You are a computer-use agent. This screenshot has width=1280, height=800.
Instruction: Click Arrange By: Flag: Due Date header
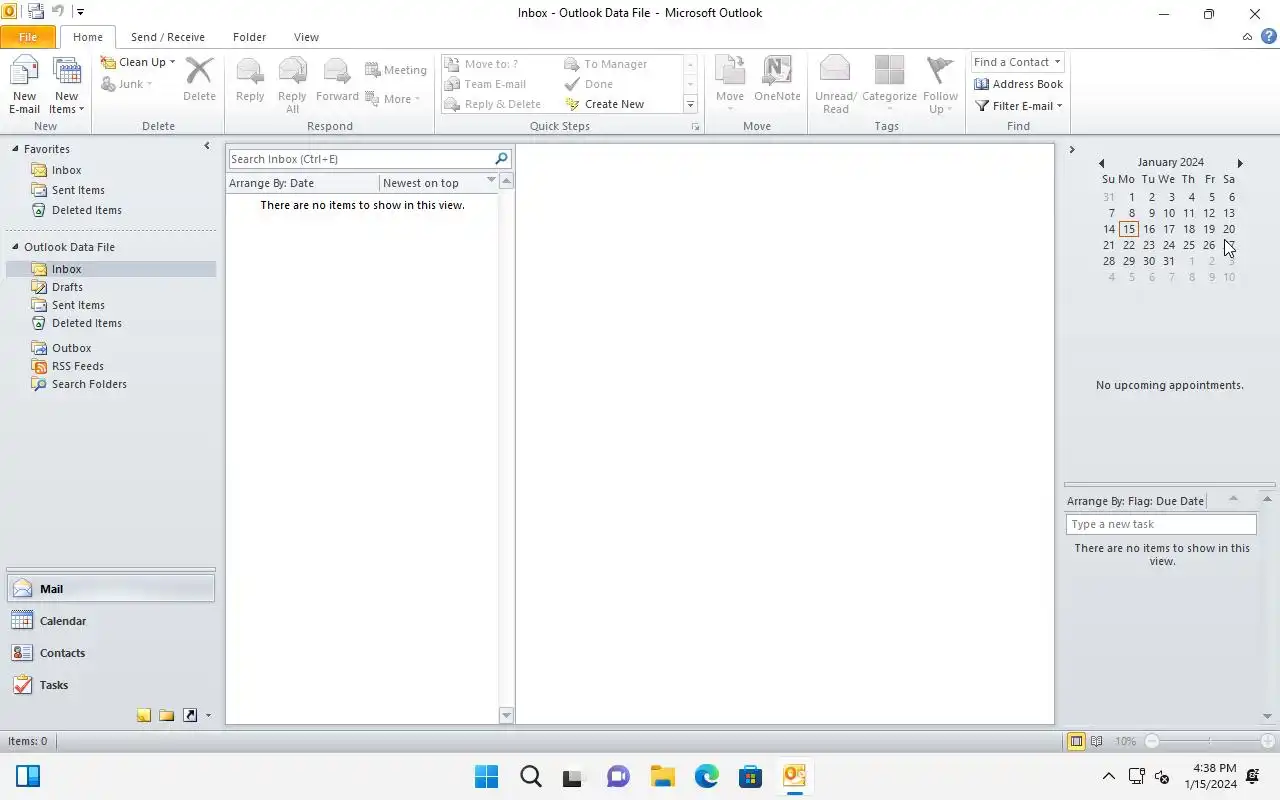(x=1136, y=501)
